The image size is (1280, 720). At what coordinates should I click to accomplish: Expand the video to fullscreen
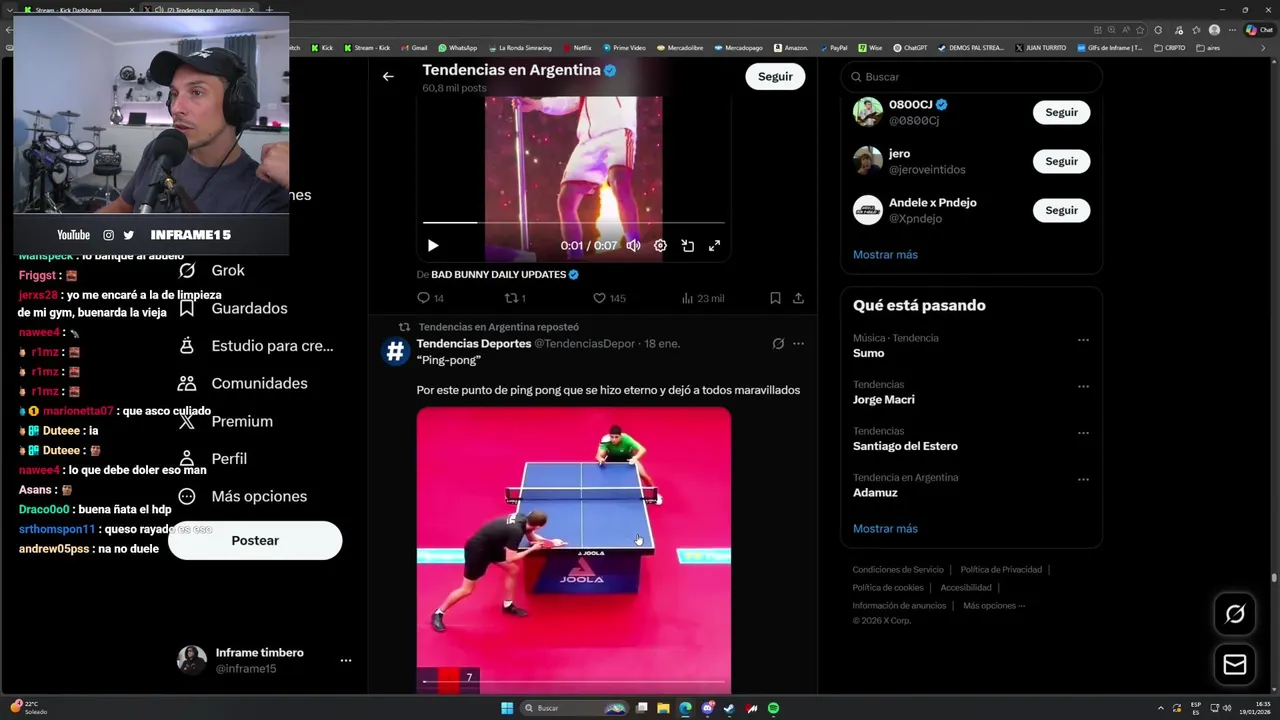(x=715, y=245)
